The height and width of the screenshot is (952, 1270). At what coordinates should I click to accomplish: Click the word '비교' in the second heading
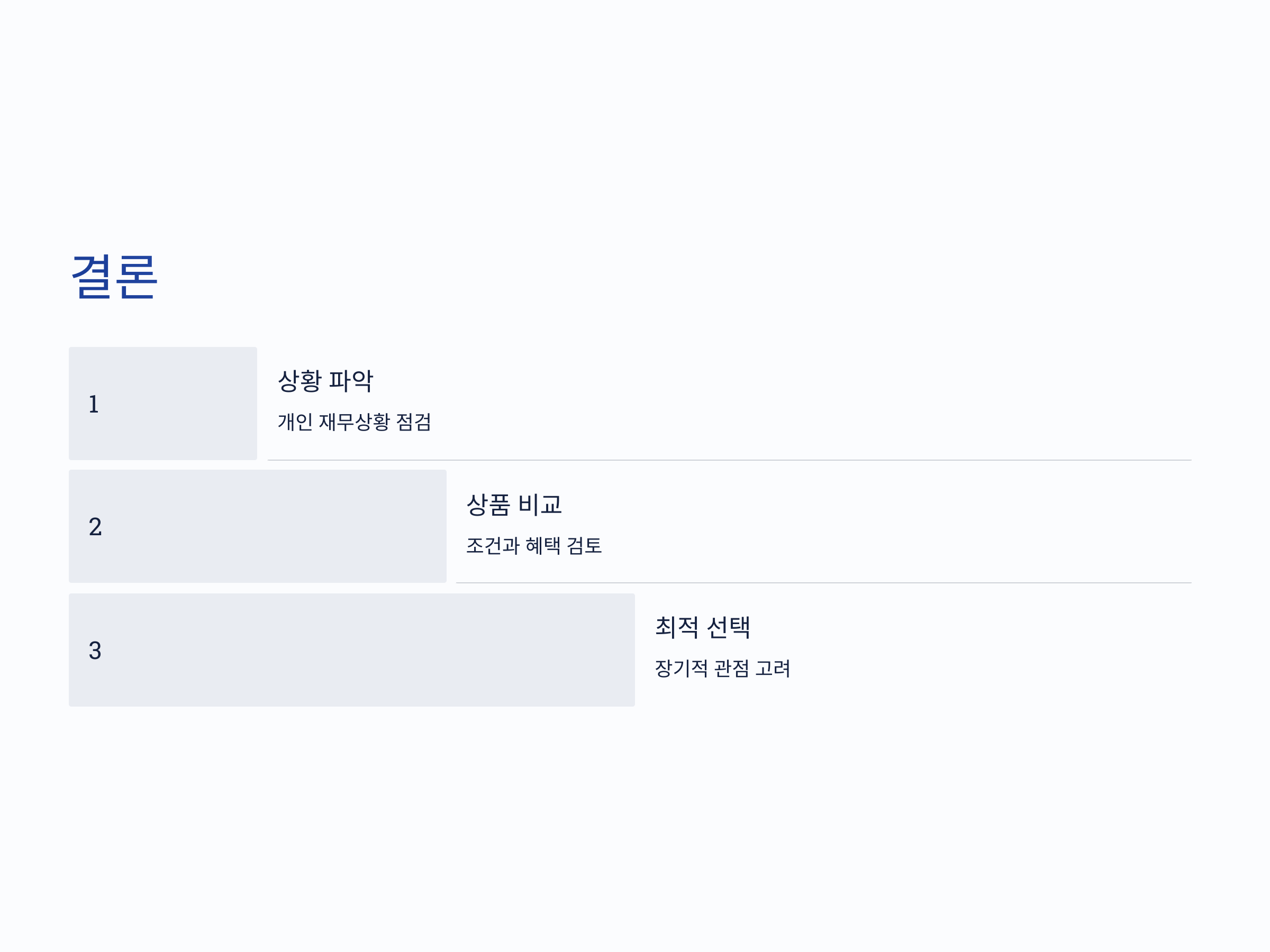(540, 505)
